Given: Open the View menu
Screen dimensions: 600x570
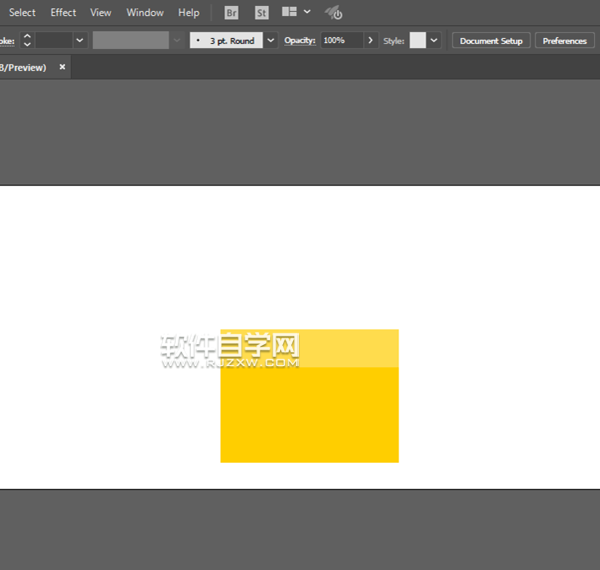Looking at the screenshot, I should click(x=101, y=13).
